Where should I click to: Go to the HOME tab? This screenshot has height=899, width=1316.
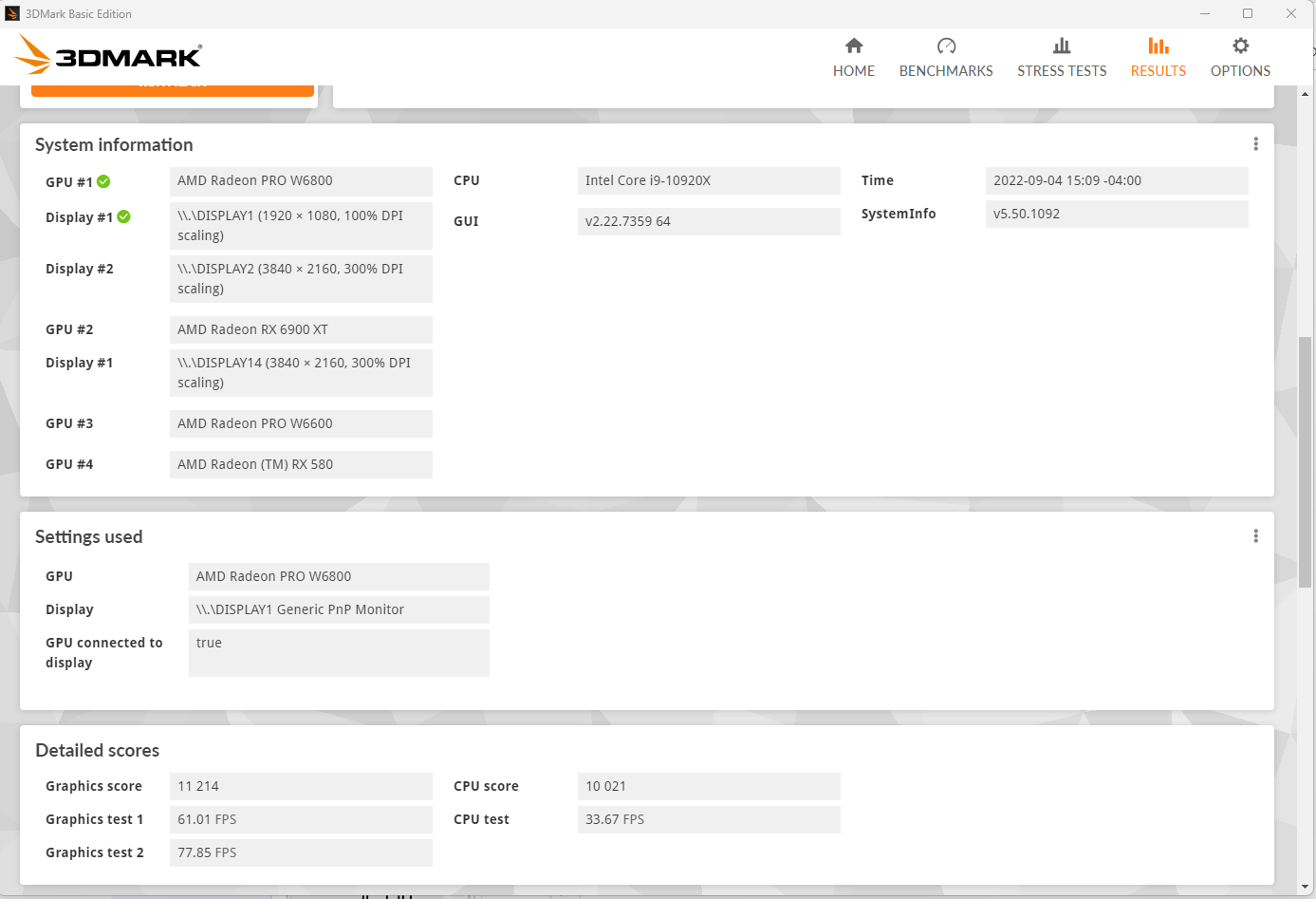854,58
